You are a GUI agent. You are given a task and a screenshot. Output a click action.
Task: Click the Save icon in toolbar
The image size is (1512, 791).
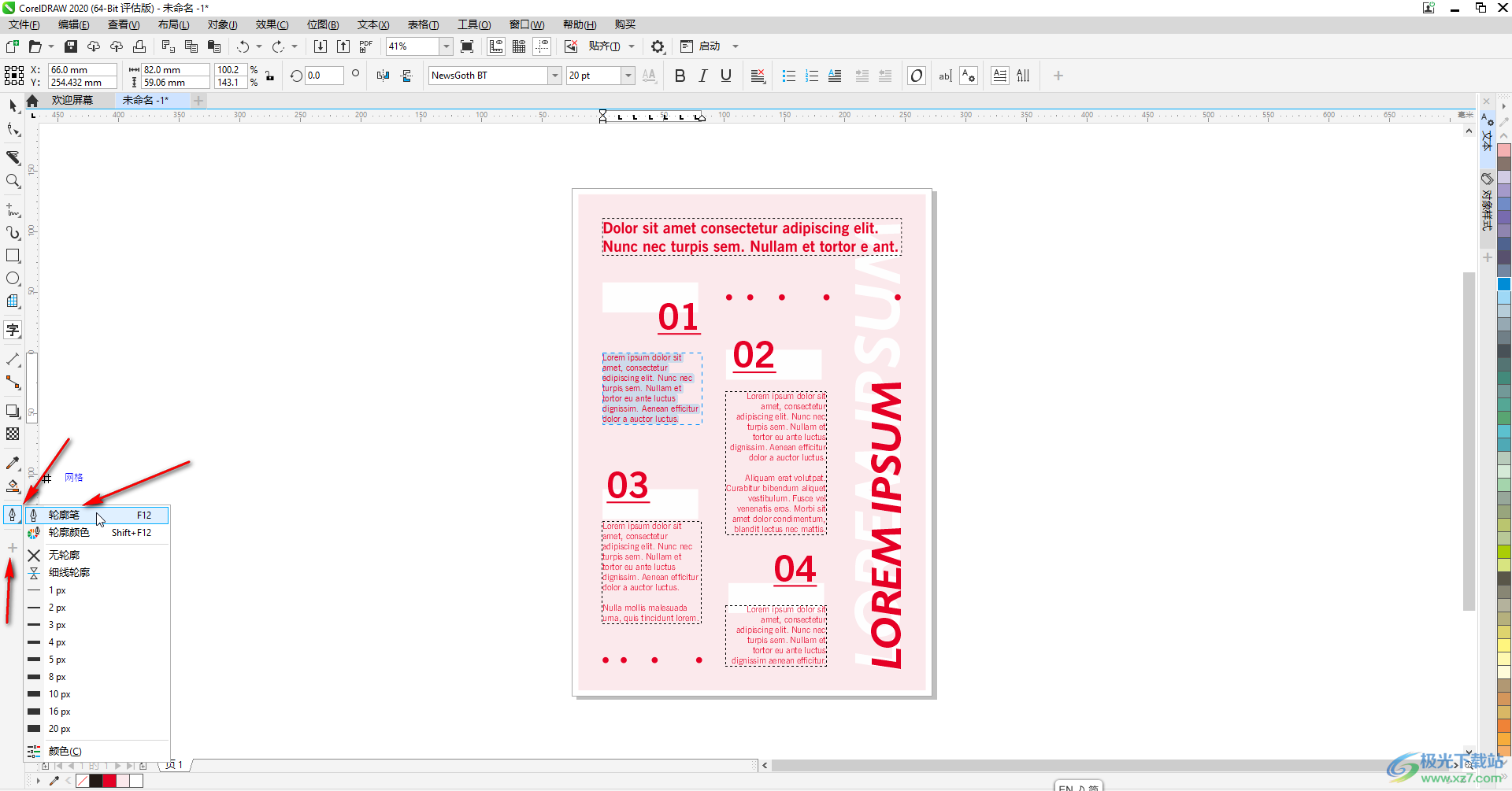[x=71, y=46]
